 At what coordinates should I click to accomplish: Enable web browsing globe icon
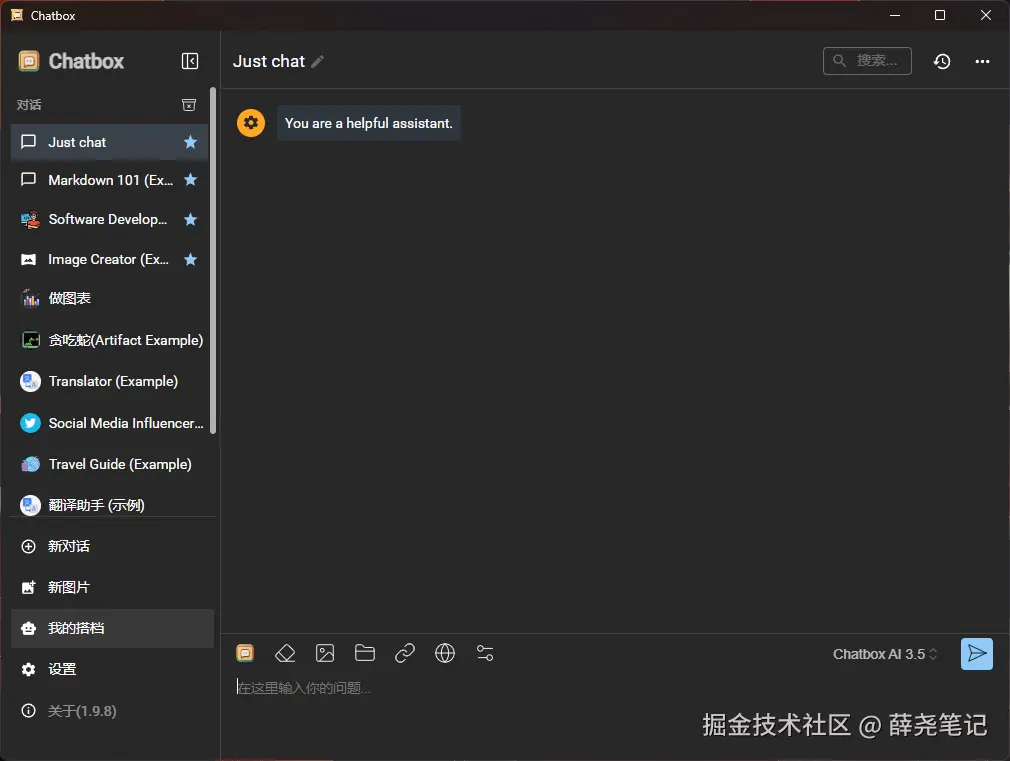tap(444, 653)
